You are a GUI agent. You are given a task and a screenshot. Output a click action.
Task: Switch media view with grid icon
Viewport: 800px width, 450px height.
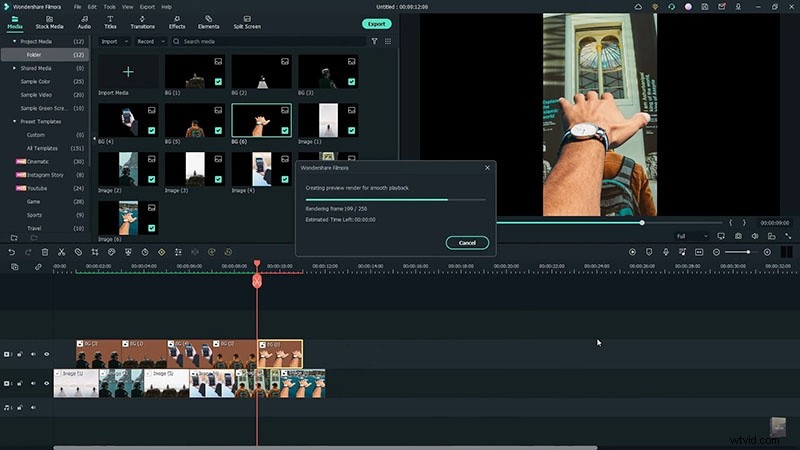coord(388,41)
